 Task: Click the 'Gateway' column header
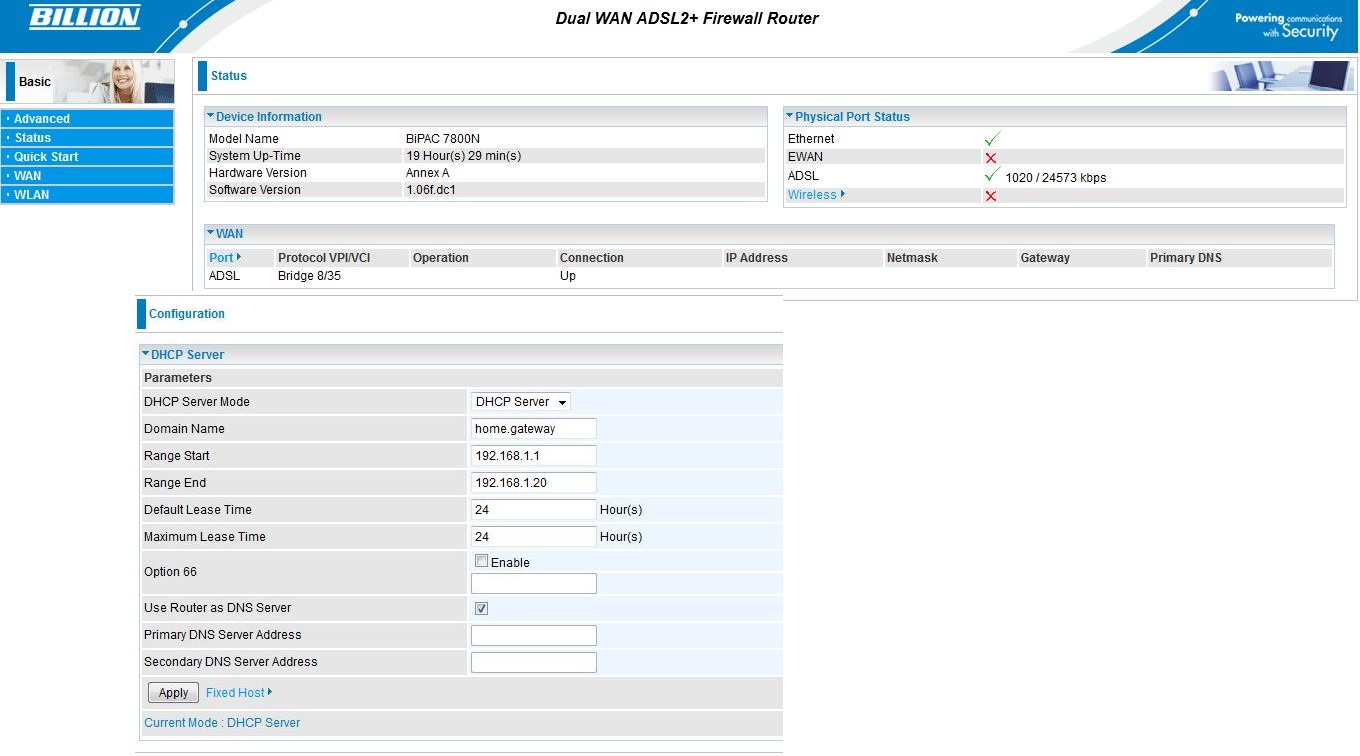[1045, 258]
